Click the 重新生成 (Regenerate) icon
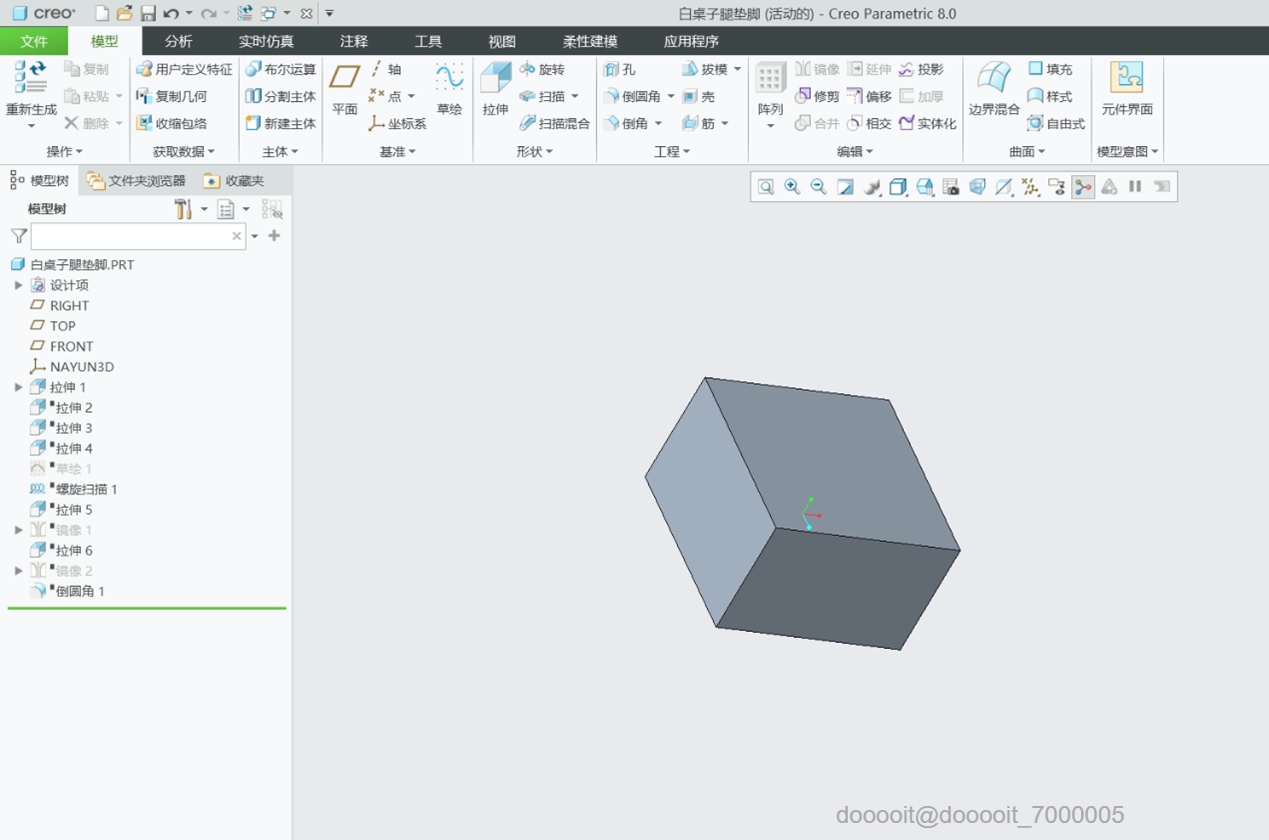Viewport: 1269px width, 840px height. point(30,78)
